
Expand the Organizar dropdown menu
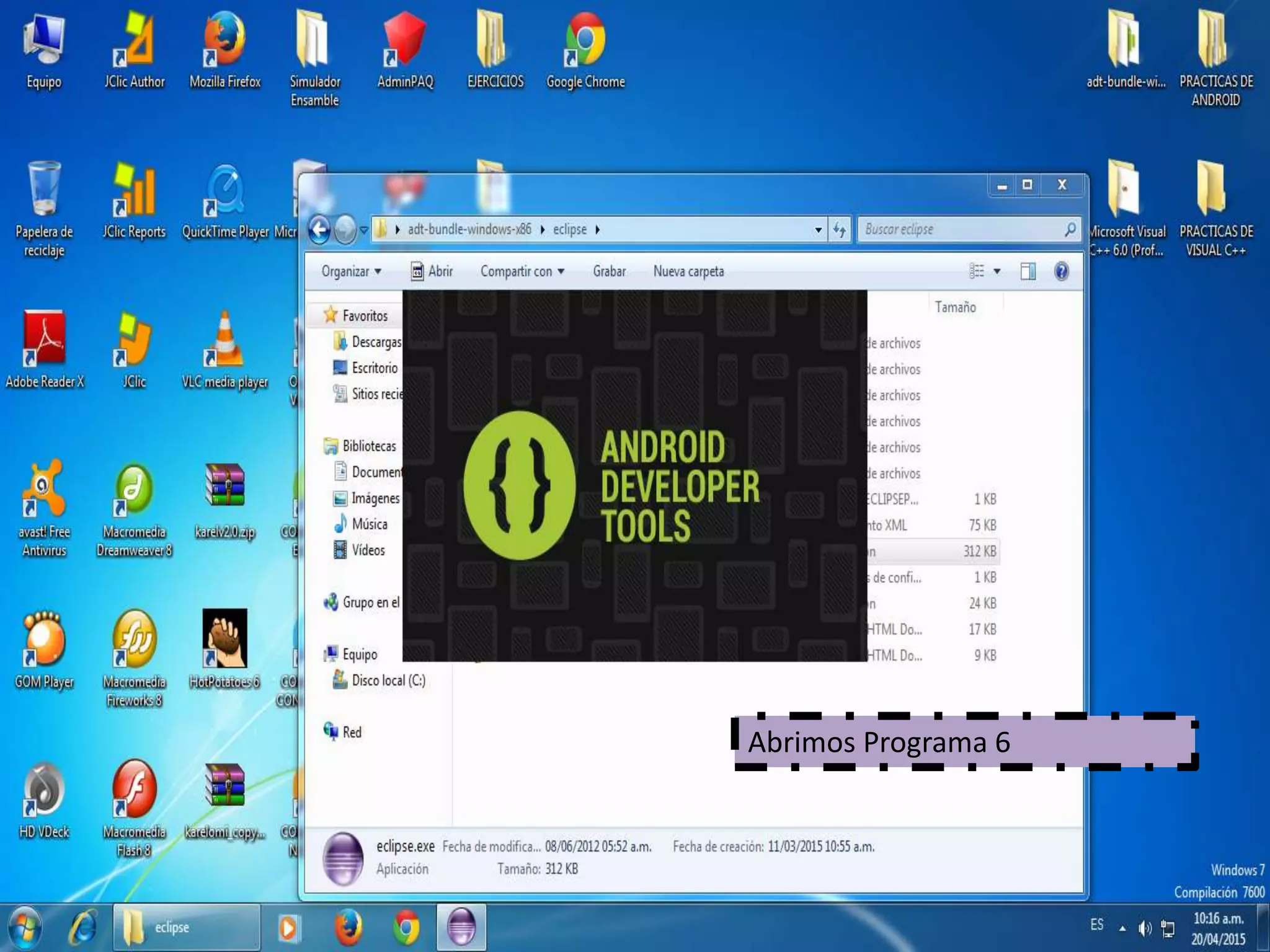[351, 271]
